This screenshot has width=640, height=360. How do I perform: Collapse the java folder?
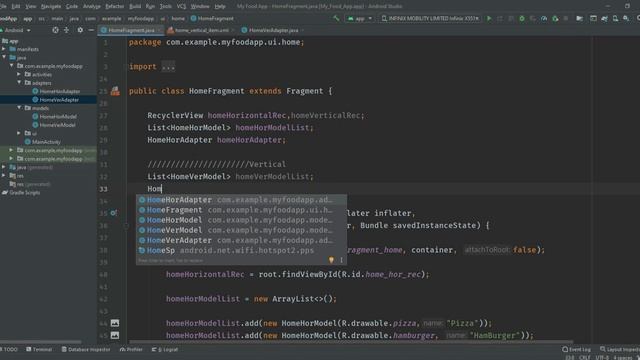(x=4, y=58)
